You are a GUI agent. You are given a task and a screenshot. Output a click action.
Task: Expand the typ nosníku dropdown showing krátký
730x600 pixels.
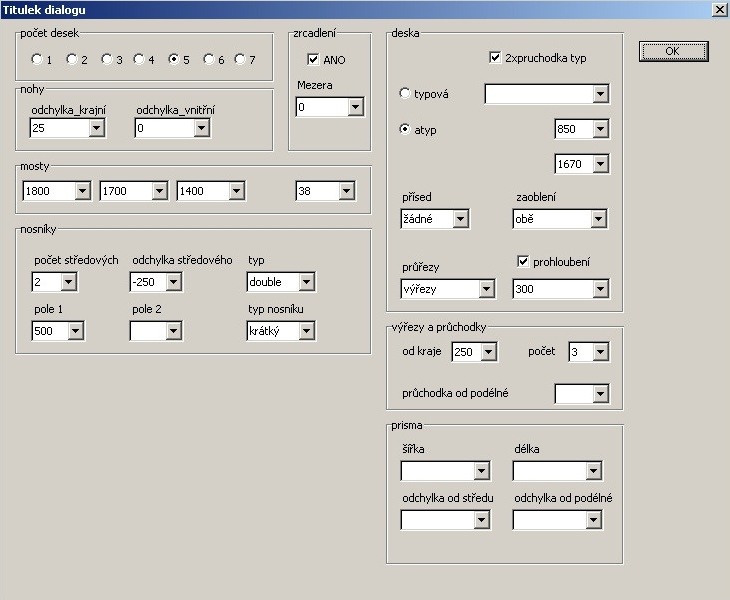(x=307, y=331)
